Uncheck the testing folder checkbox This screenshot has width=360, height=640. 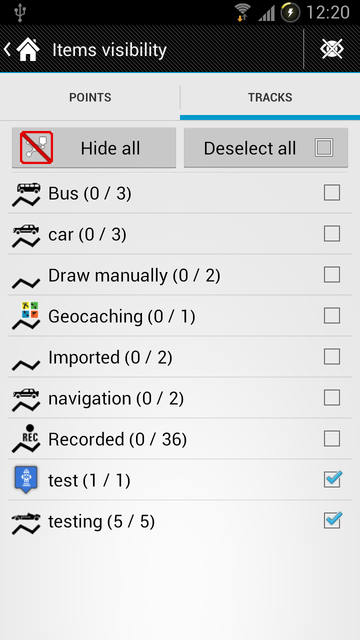pos(332,520)
